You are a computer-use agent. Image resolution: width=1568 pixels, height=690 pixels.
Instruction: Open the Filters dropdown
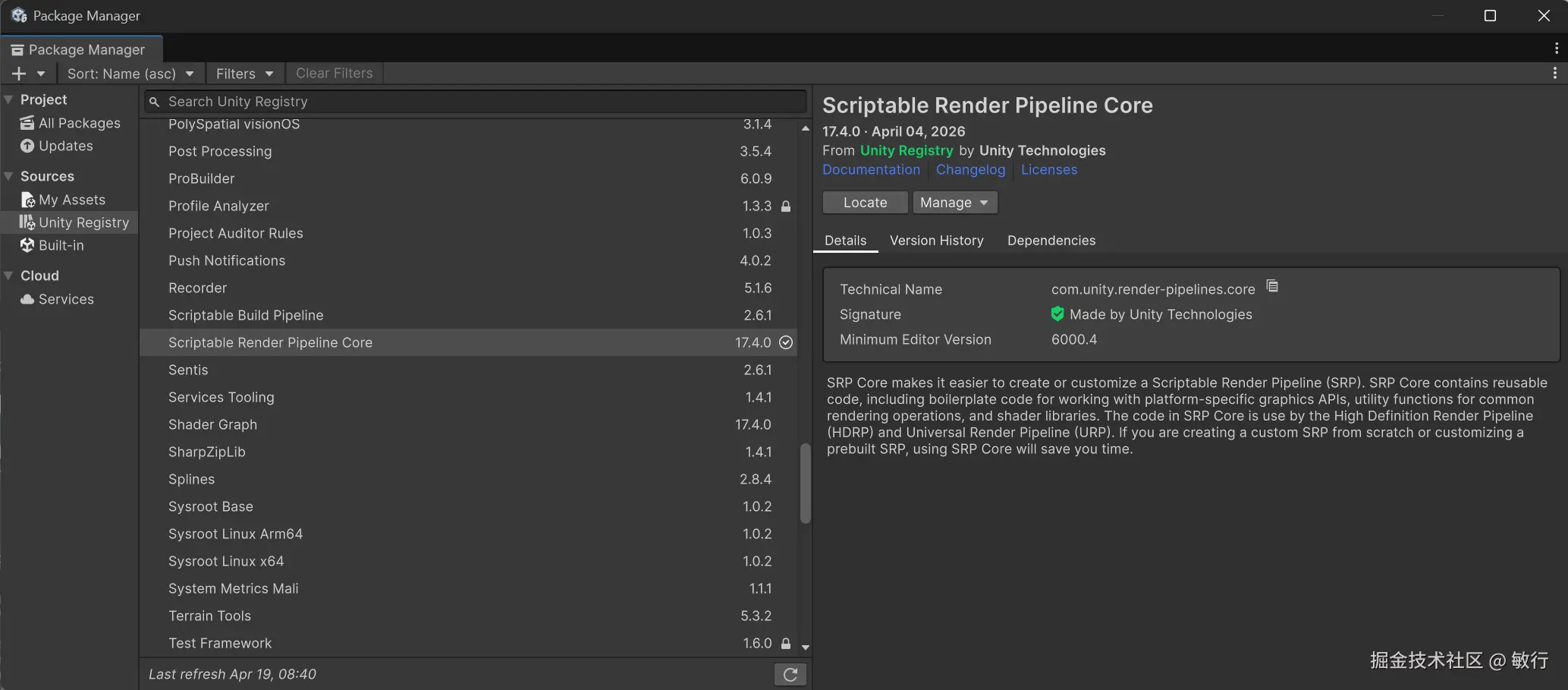coord(244,74)
